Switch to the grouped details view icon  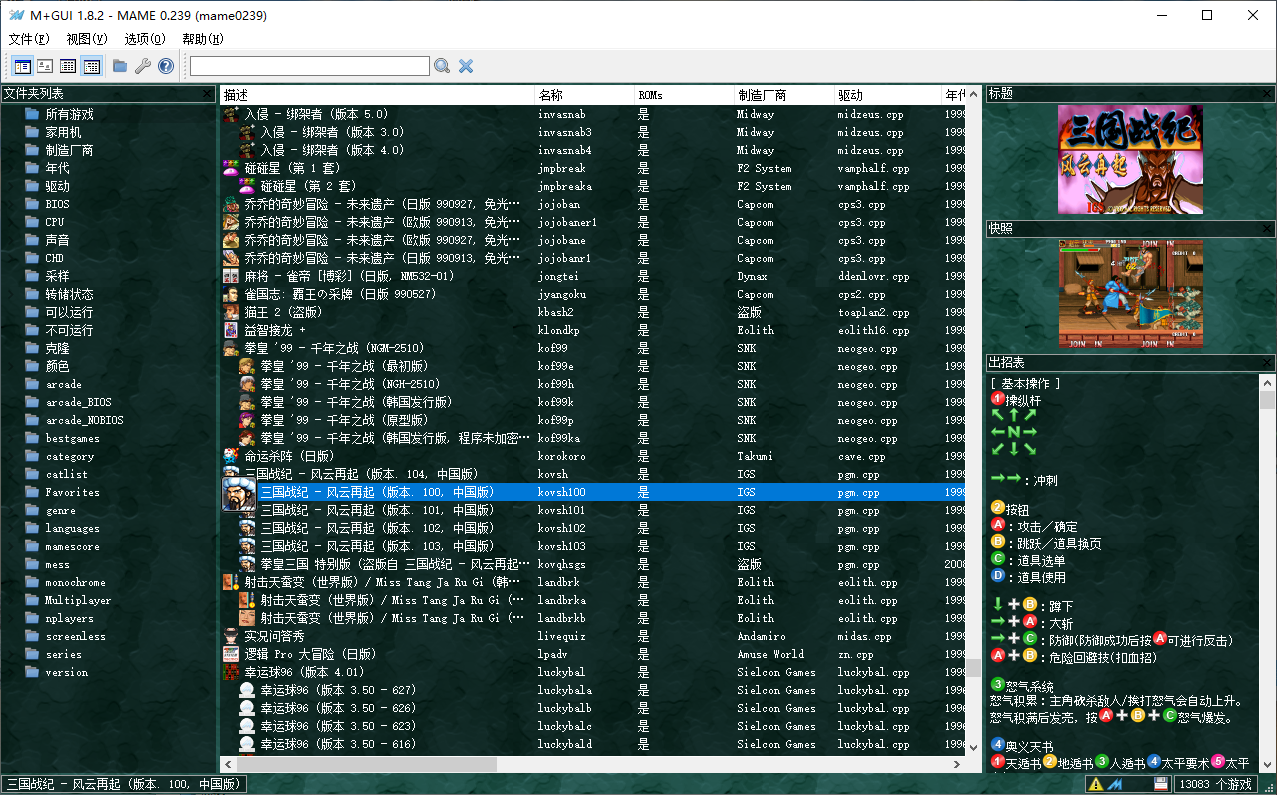coord(92,66)
